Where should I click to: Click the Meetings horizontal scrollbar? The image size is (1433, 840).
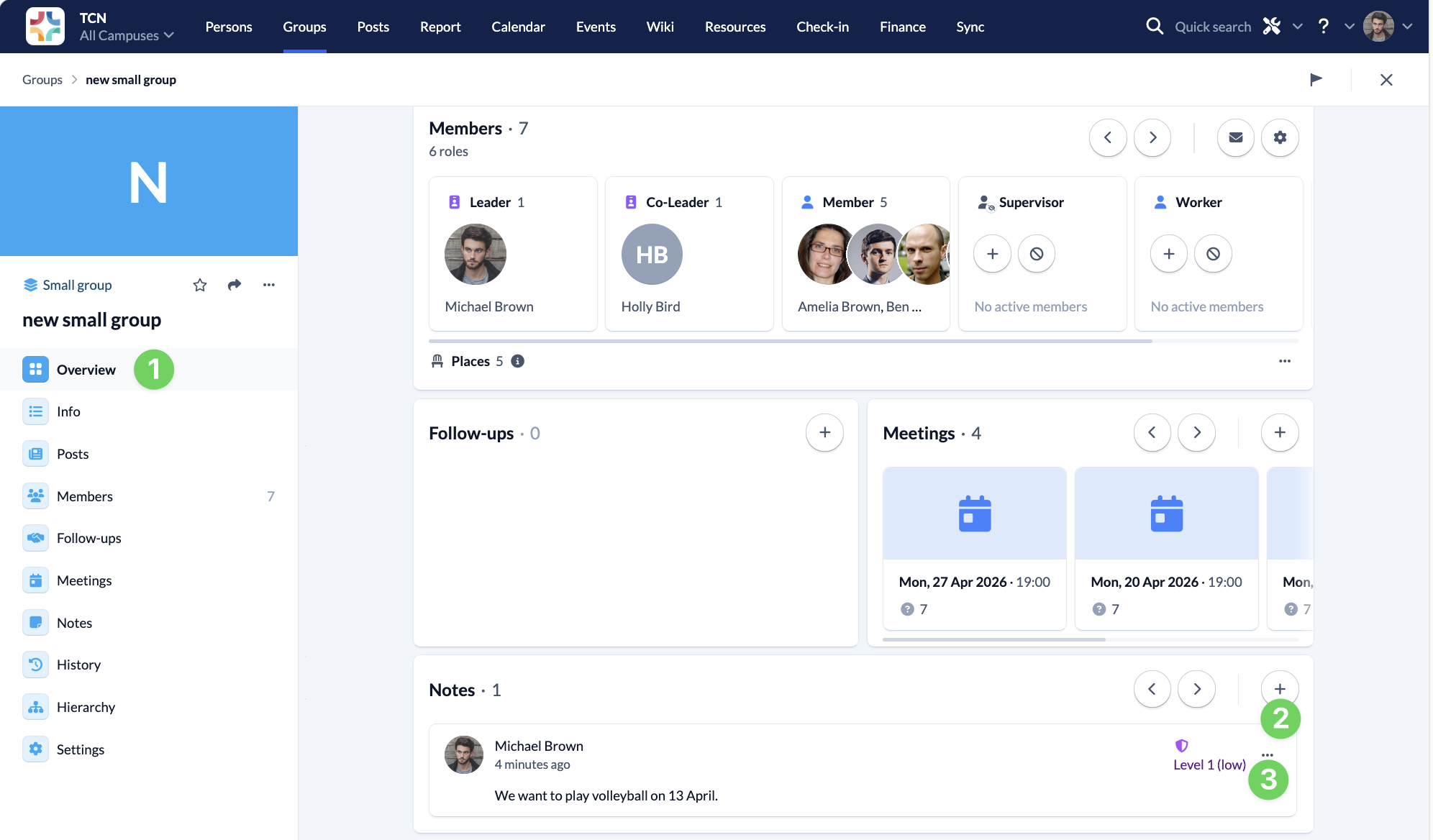point(994,639)
